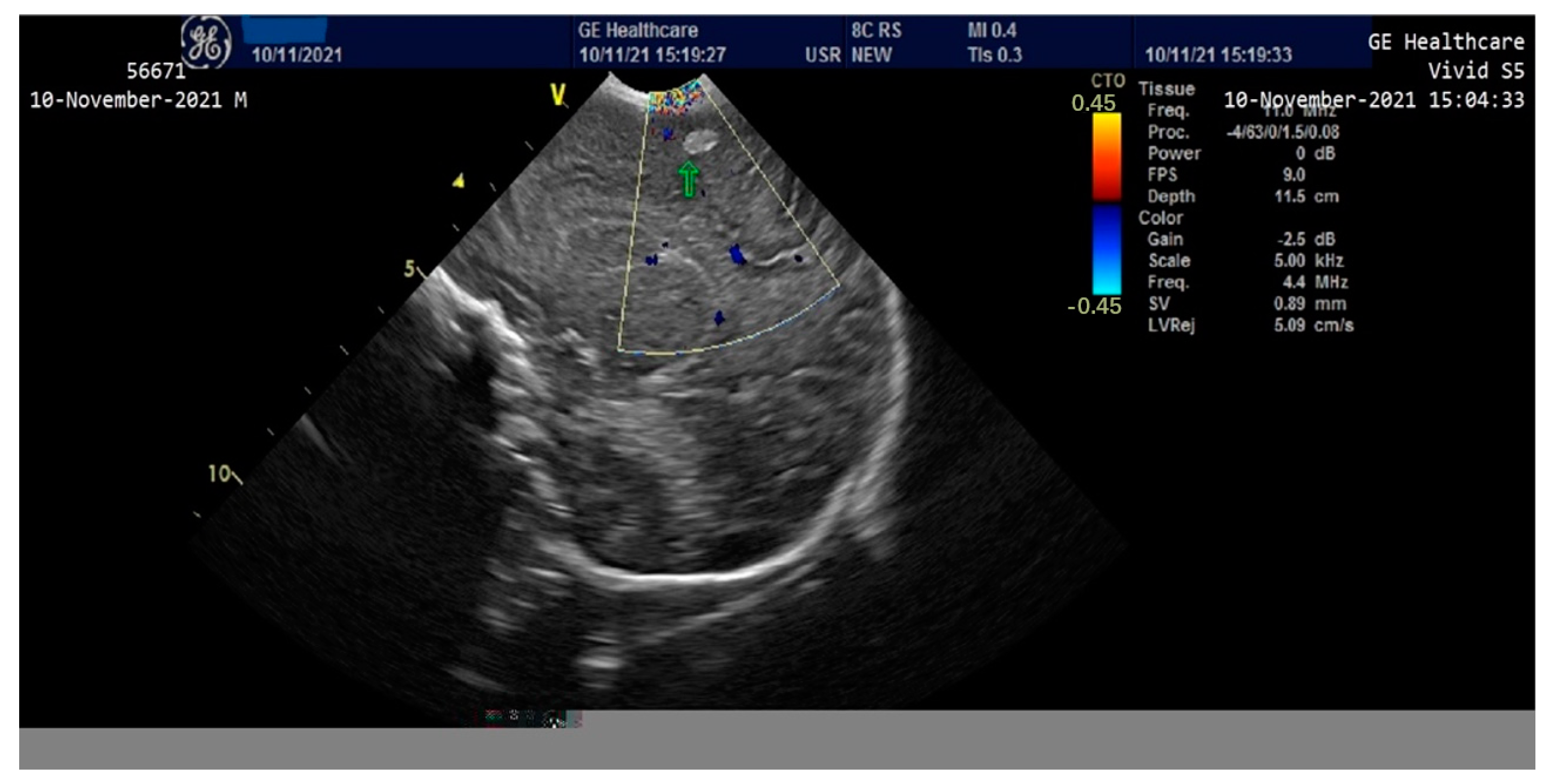
Task: Click the 5 cm depth scale marker
Action: [410, 269]
